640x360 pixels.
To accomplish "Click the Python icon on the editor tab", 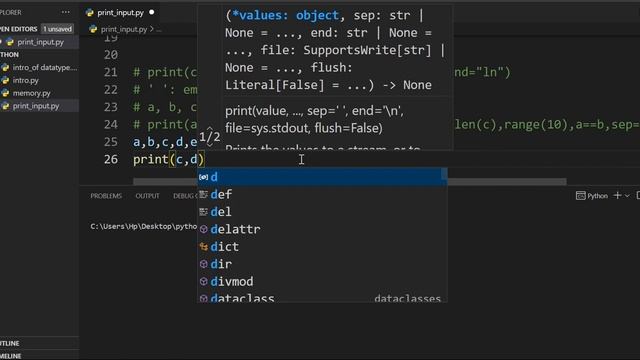I will [x=90, y=13].
